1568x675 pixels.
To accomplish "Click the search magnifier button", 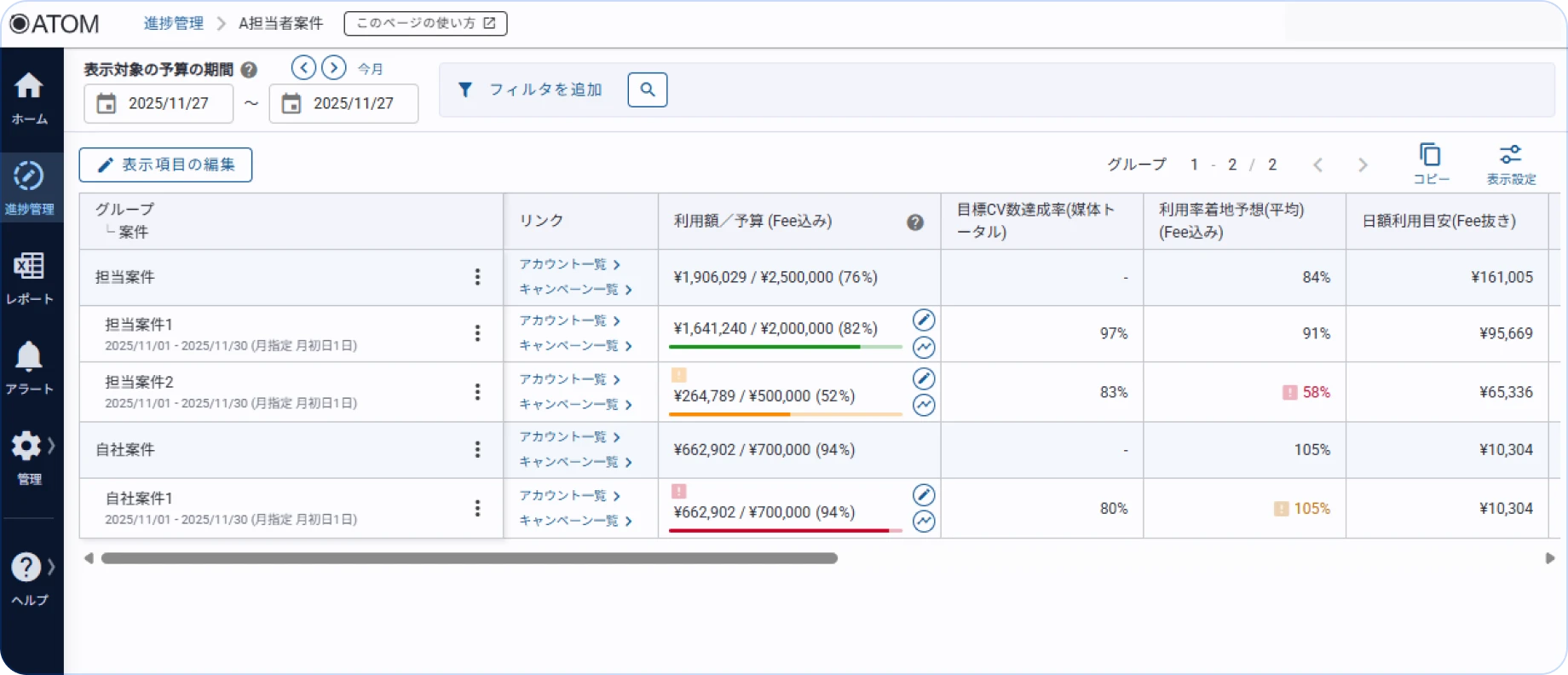I will (x=647, y=89).
